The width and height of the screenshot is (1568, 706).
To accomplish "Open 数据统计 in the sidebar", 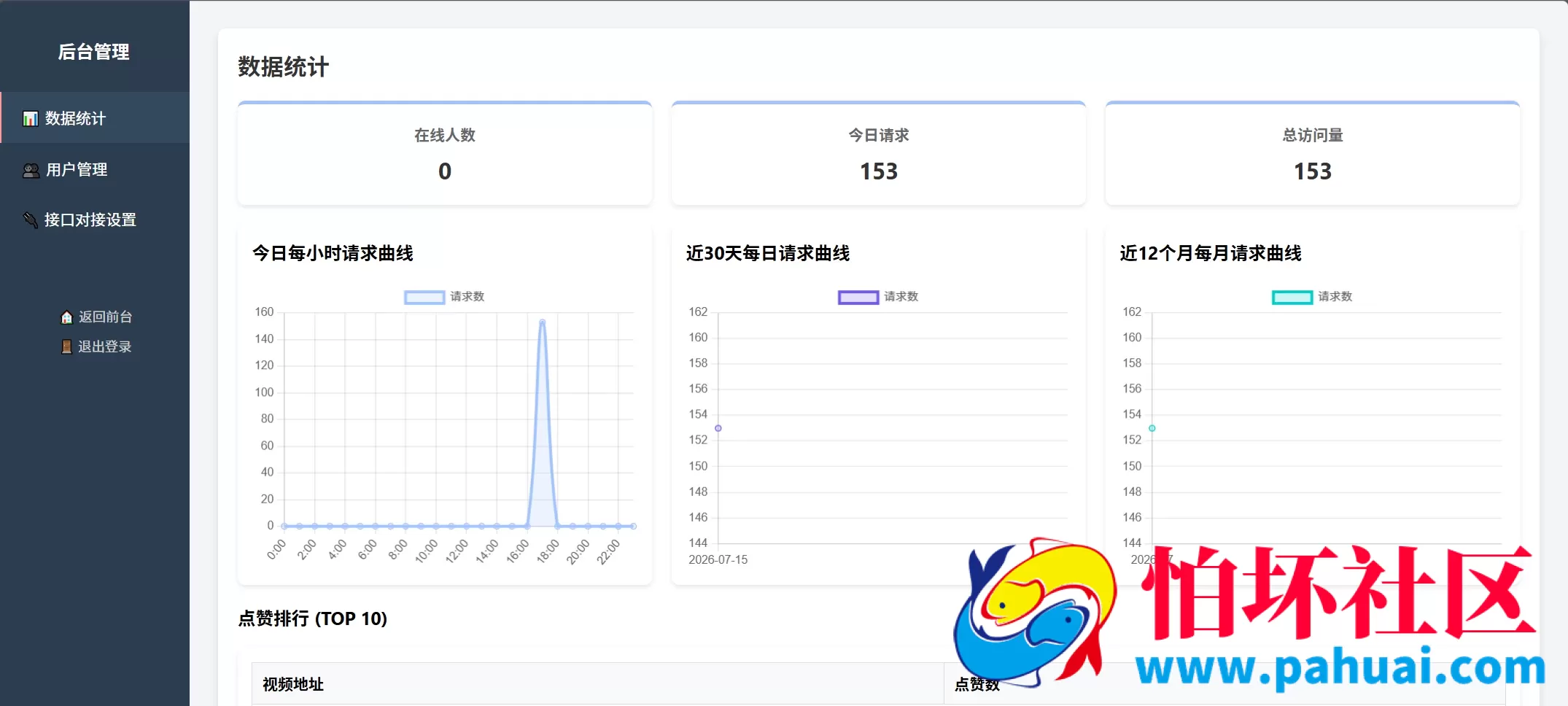I will click(x=95, y=118).
